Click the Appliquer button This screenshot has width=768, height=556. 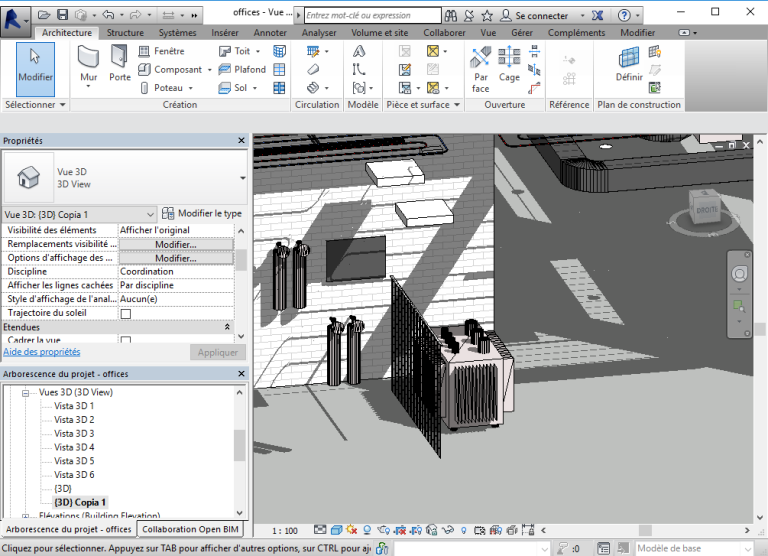point(217,352)
